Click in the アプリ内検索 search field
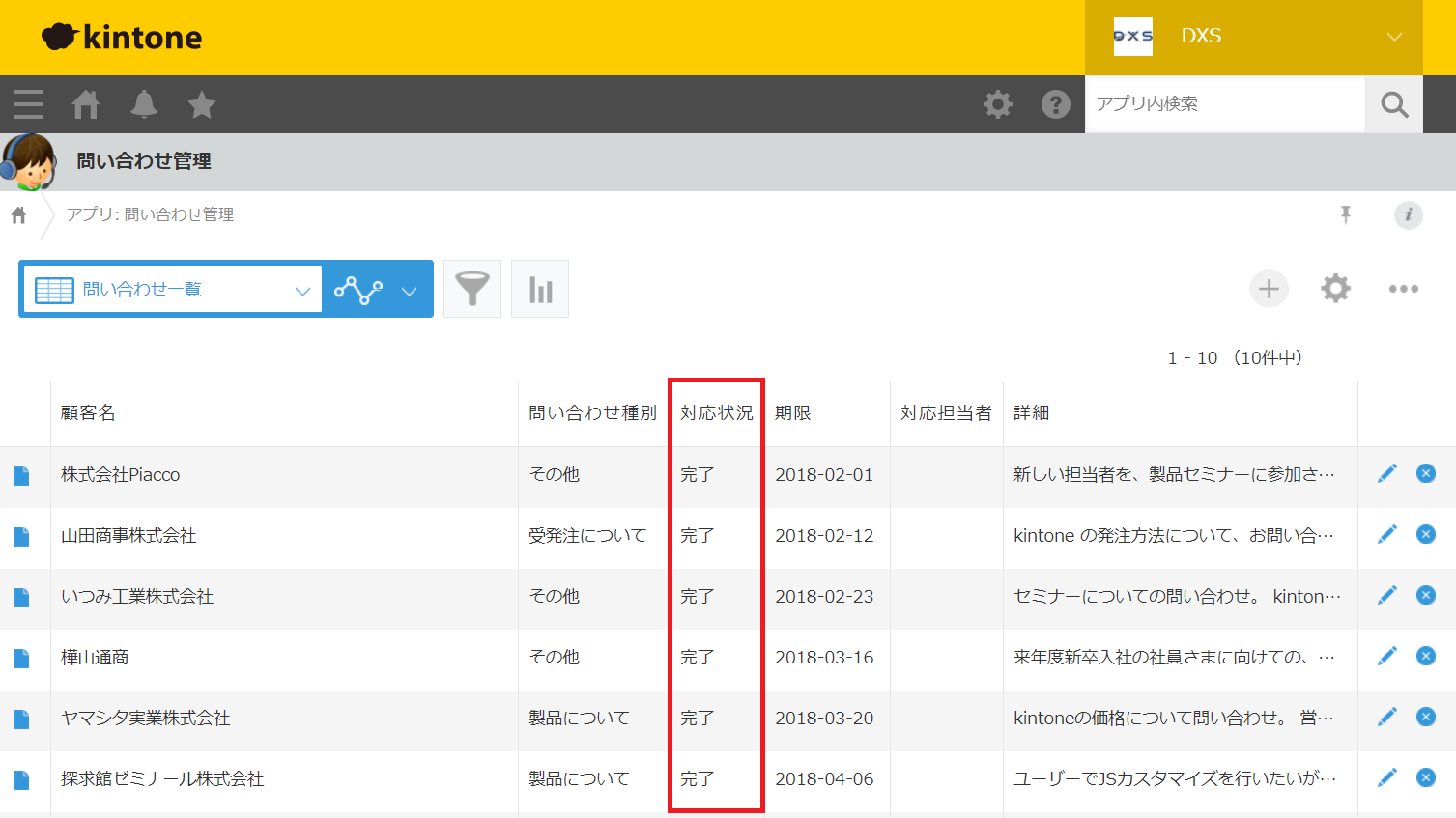This screenshot has height=818, width=1456. [x=1225, y=104]
